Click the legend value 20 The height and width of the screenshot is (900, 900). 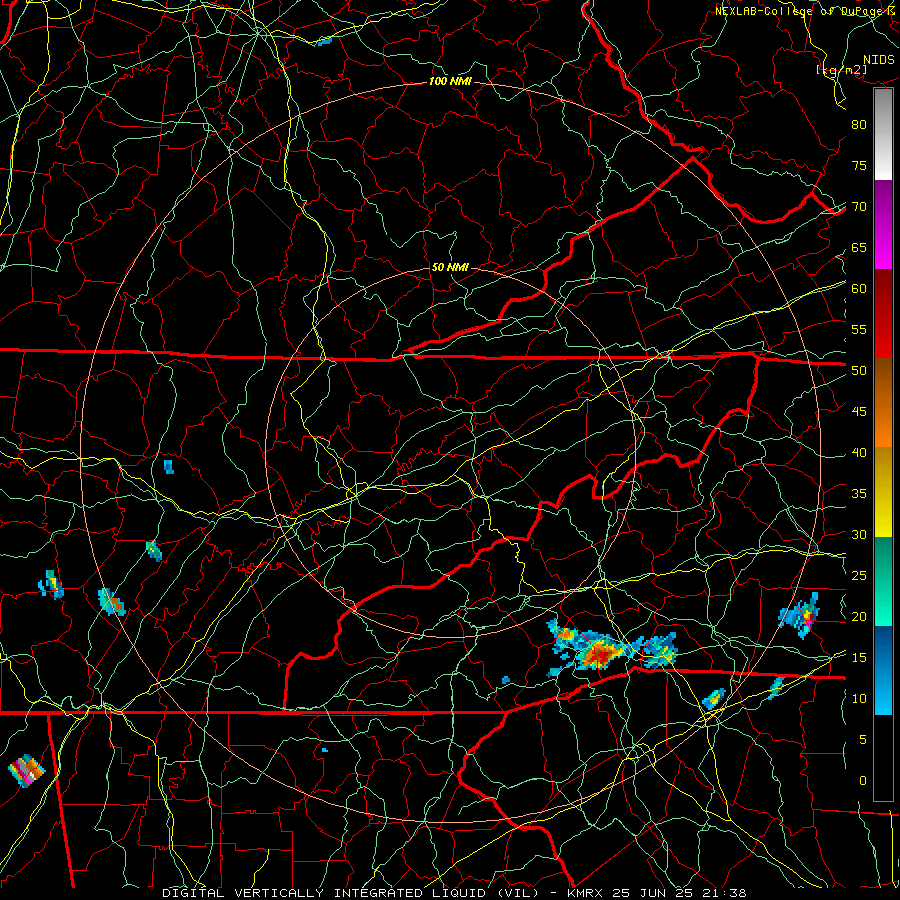click(859, 616)
